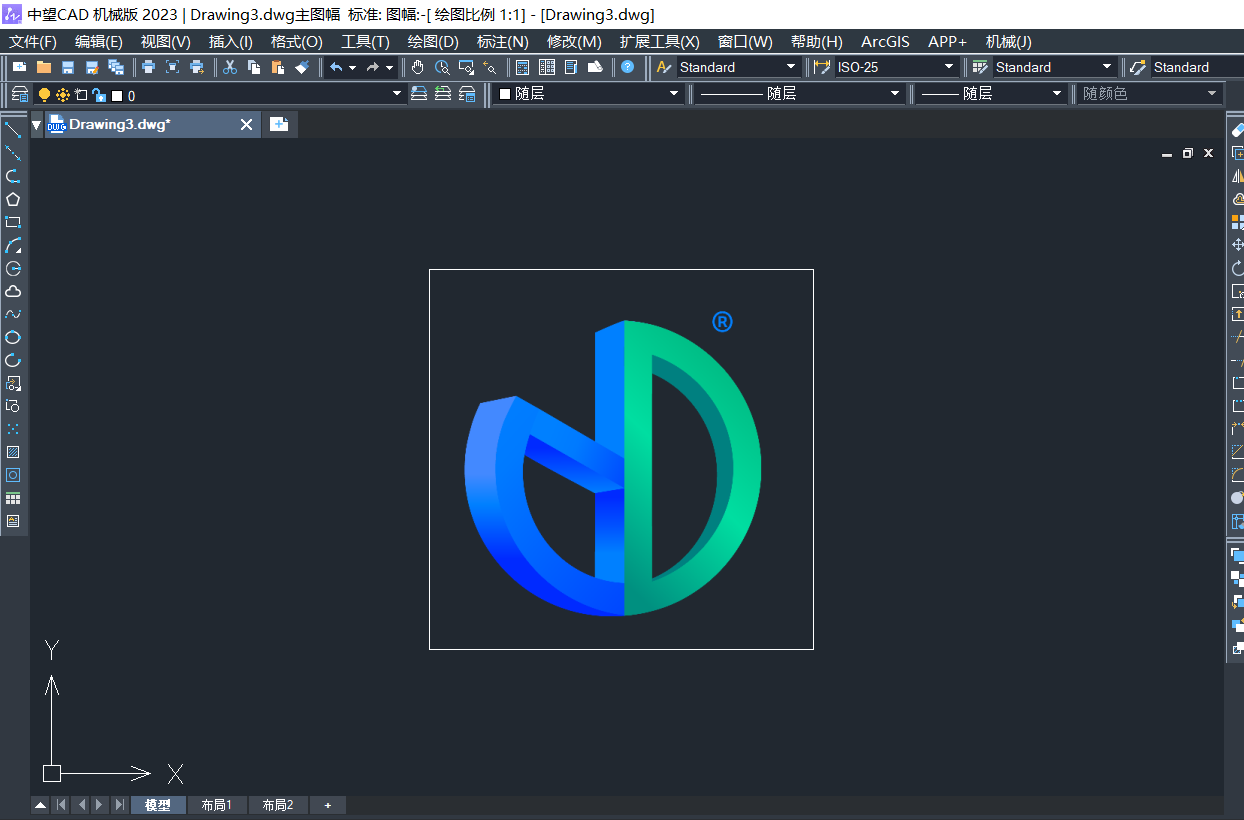Choose the Spline curve tool
This screenshot has height=820, width=1244.
tap(13, 314)
